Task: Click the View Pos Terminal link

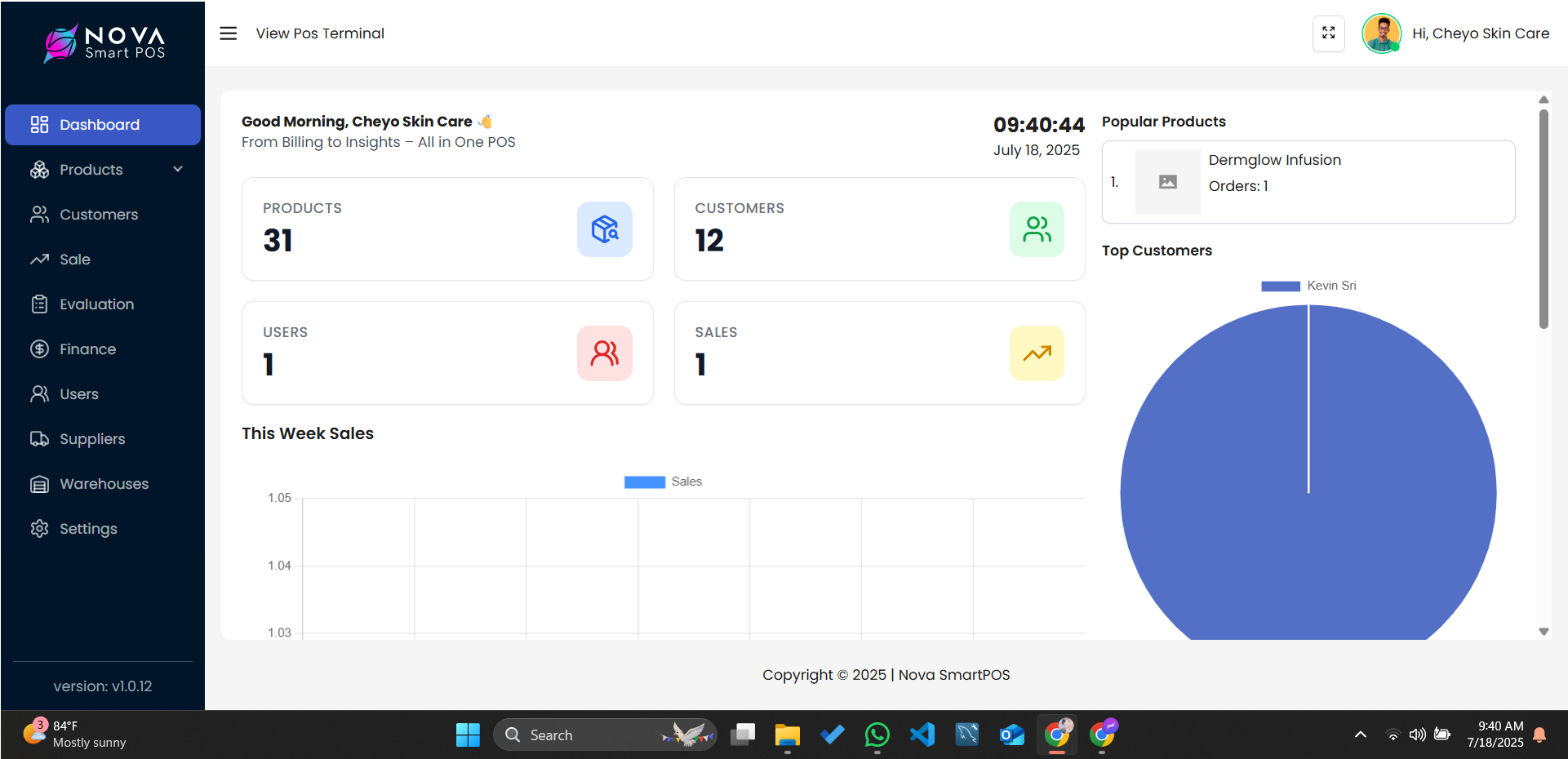Action: [x=320, y=33]
